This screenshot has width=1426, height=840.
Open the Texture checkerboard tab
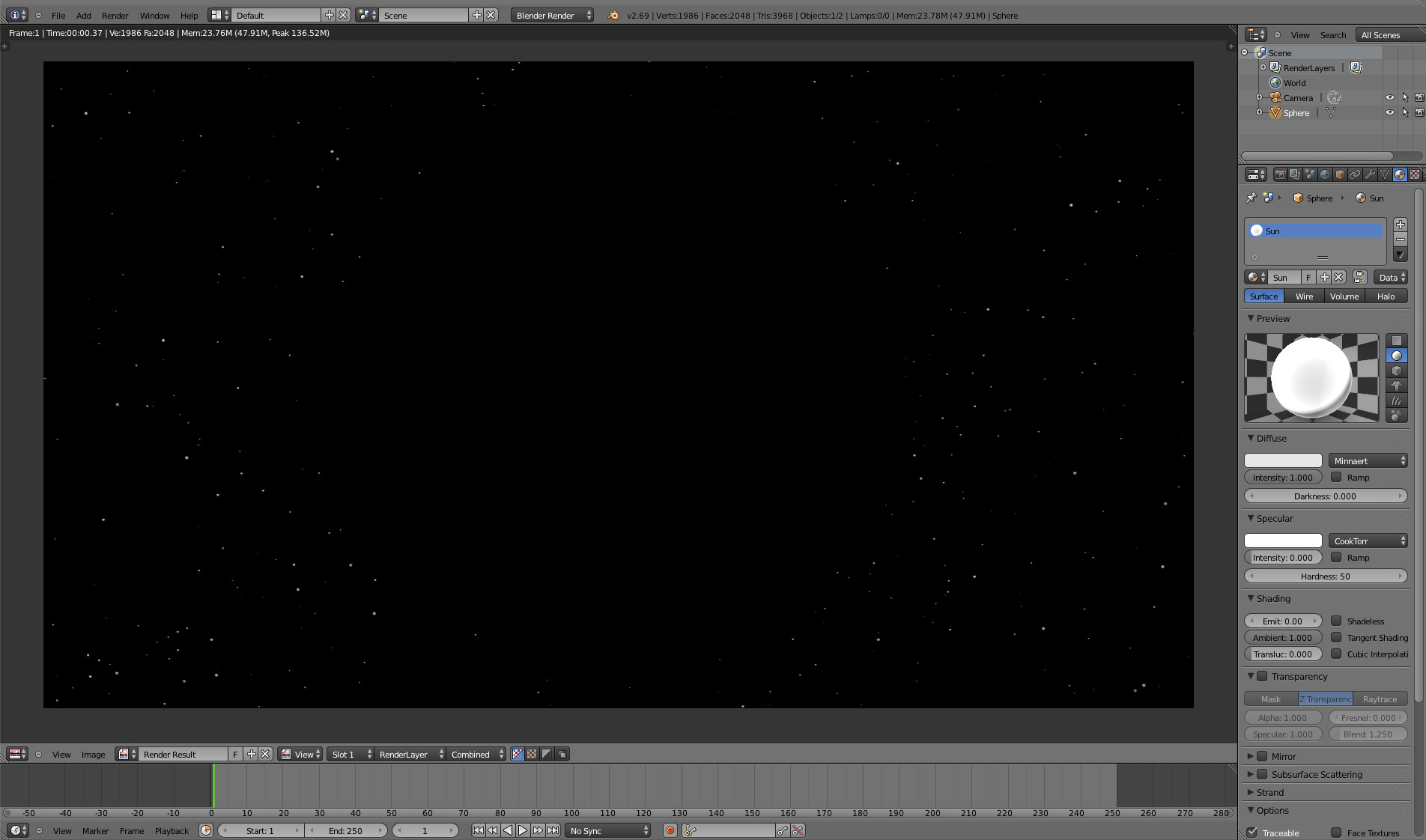coord(1414,174)
